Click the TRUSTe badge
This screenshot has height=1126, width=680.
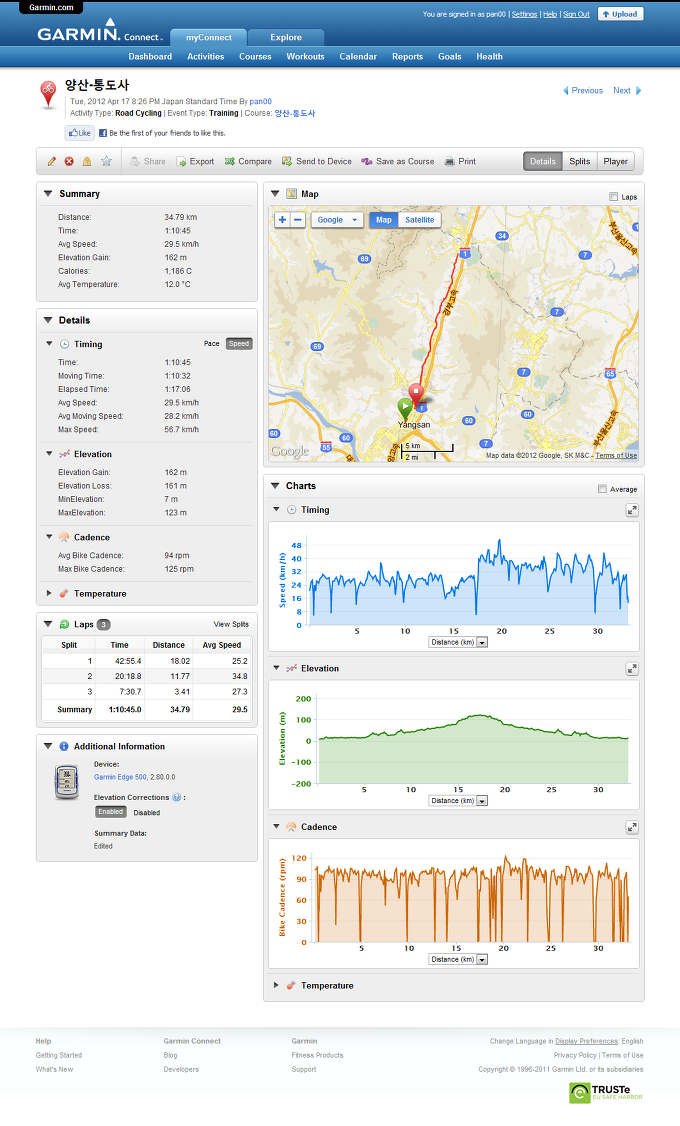click(606, 1092)
